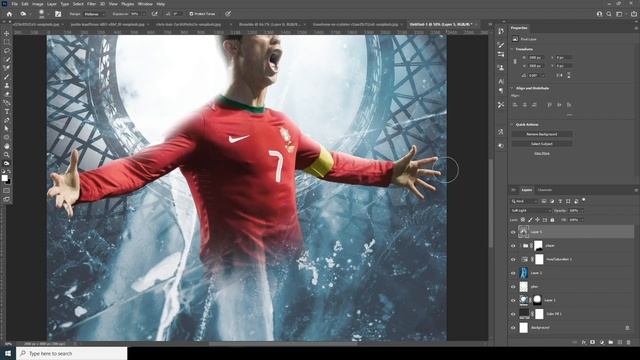The image size is (640, 360).
Task: Click the align top edges icon
Action: tap(549, 105)
